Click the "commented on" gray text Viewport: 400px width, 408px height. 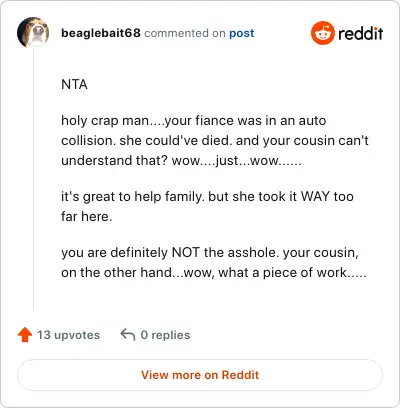click(185, 33)
